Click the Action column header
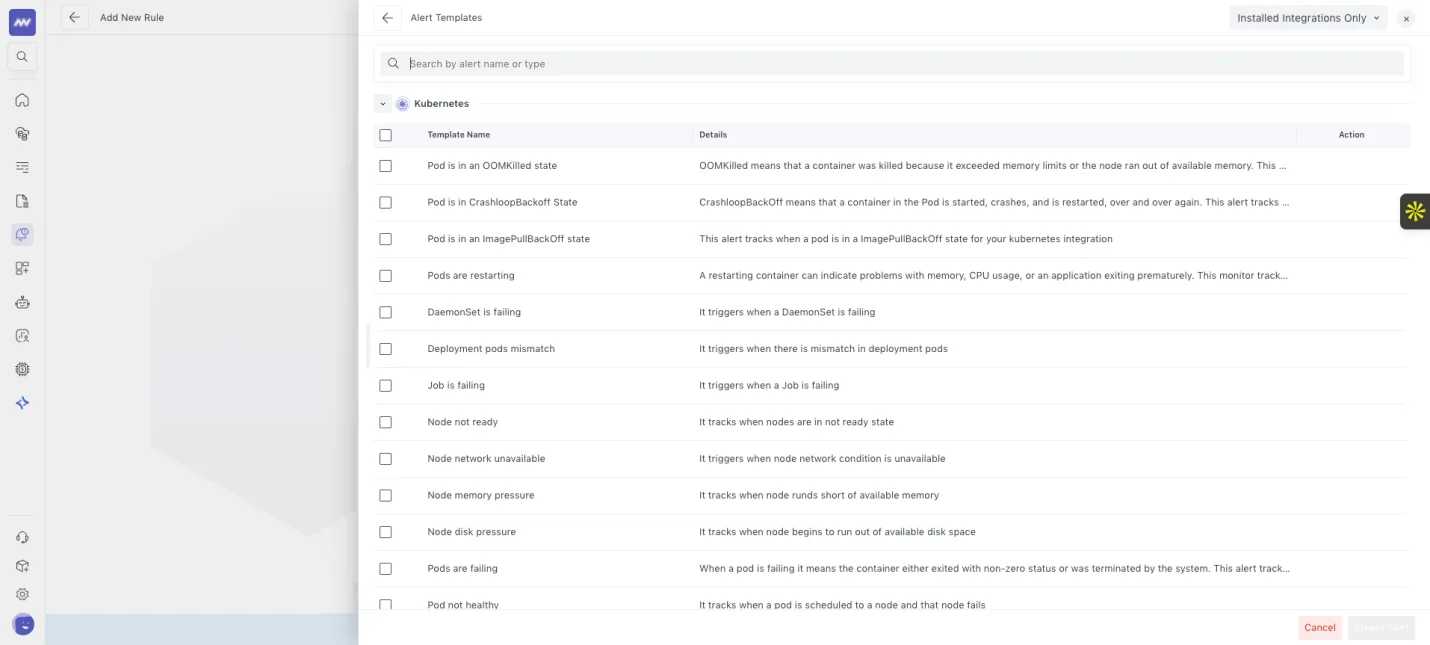 point(1352,135)
